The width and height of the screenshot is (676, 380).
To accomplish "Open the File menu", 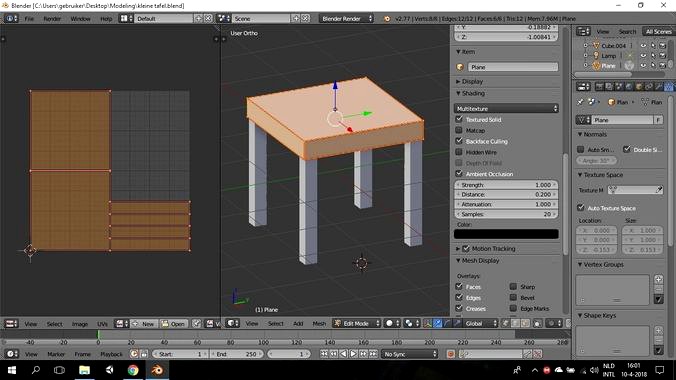I will [29, 19].
